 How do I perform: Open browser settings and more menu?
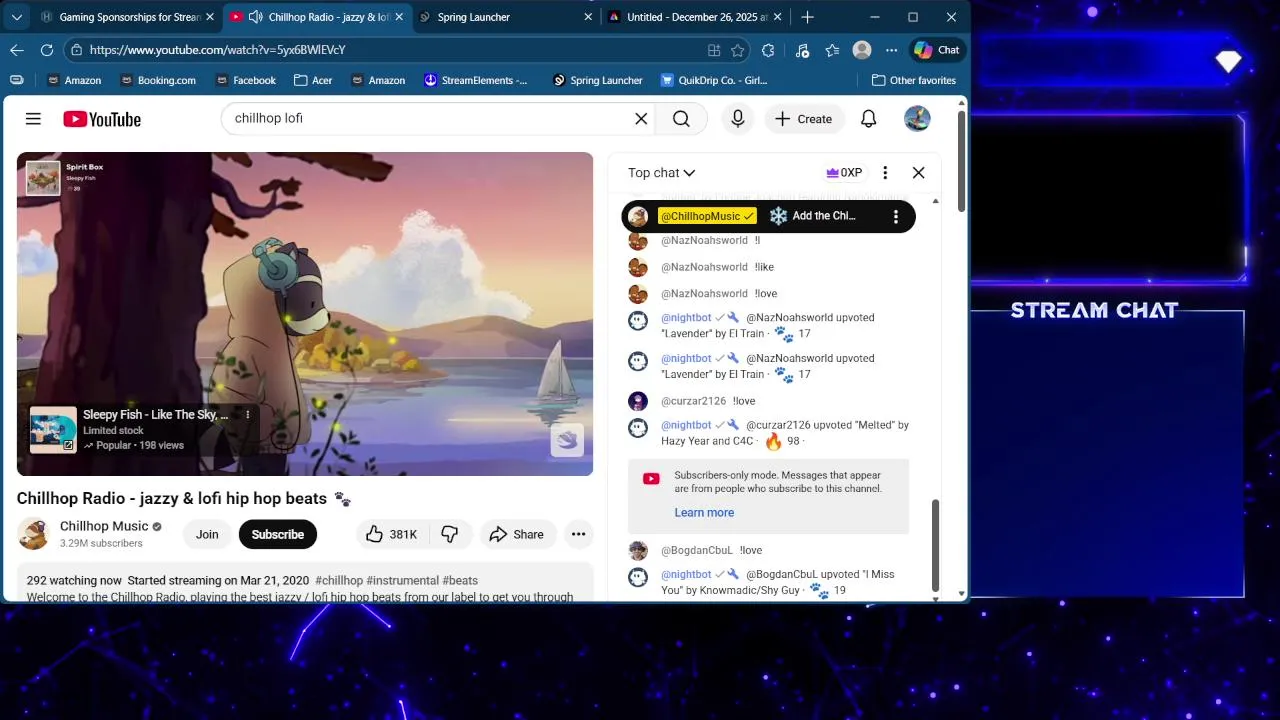892,50
